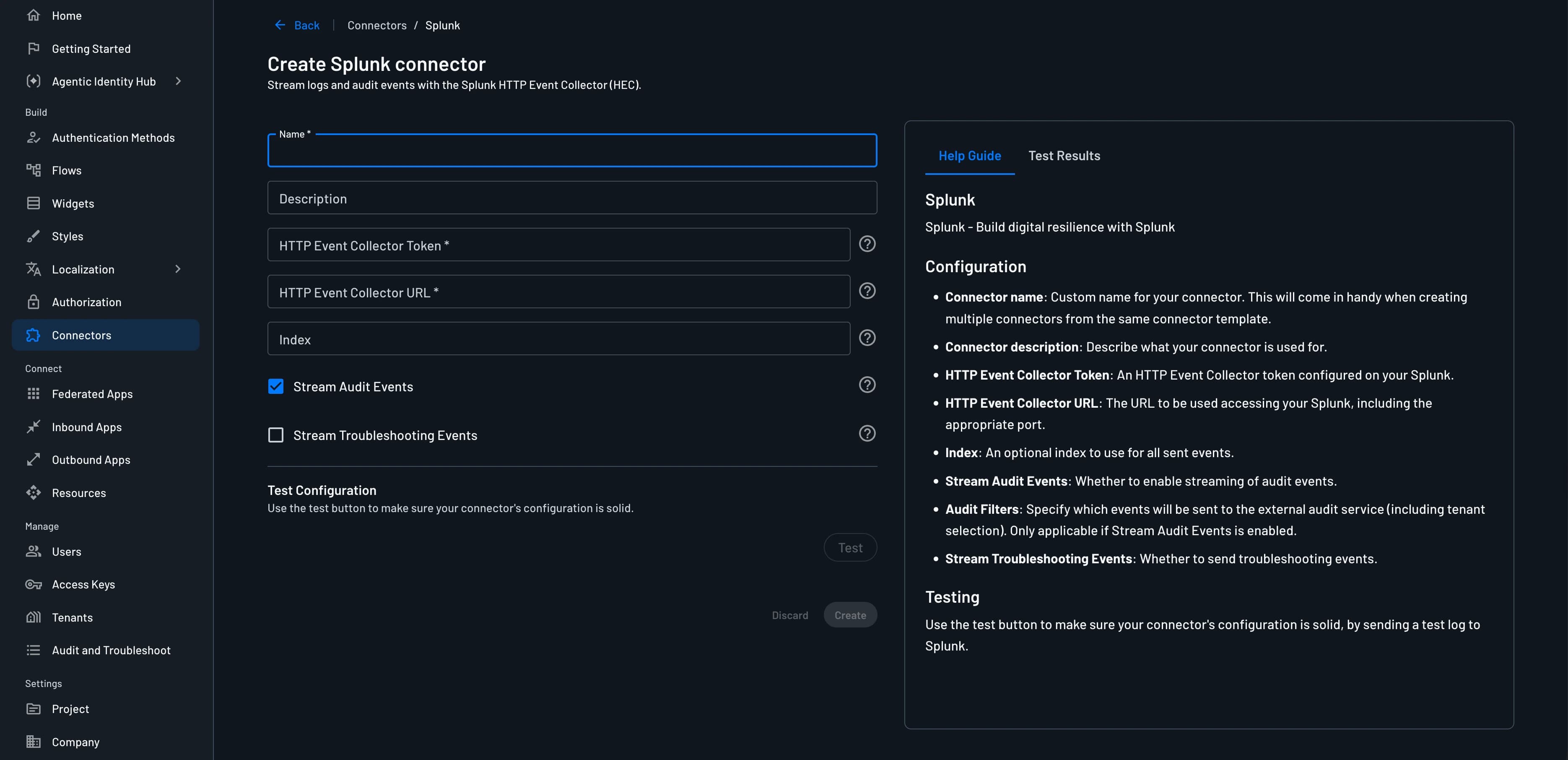Click the Splunk breadcrumb text

click(x=443, y=25)
